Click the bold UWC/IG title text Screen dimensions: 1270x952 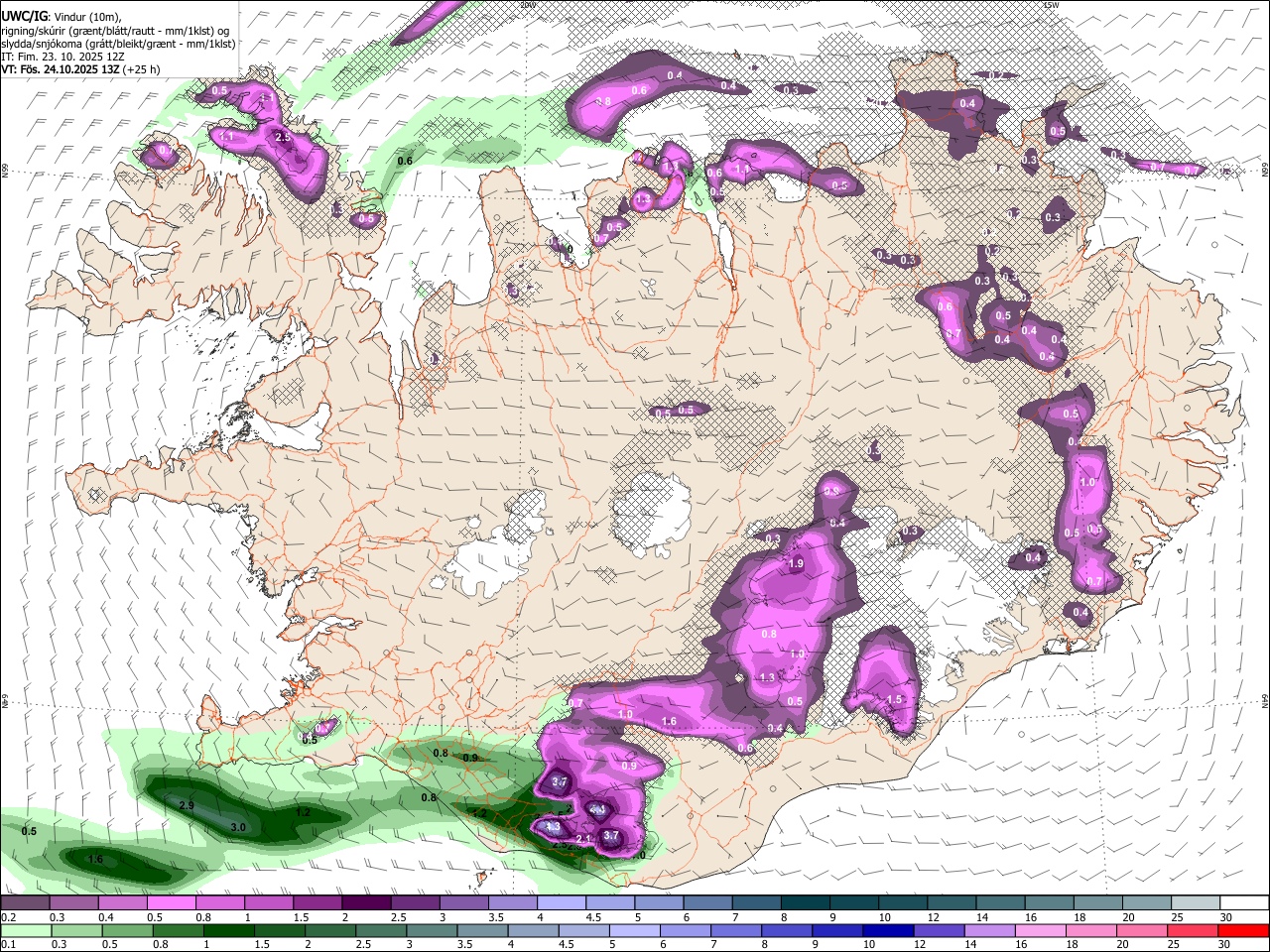point(24,16)
